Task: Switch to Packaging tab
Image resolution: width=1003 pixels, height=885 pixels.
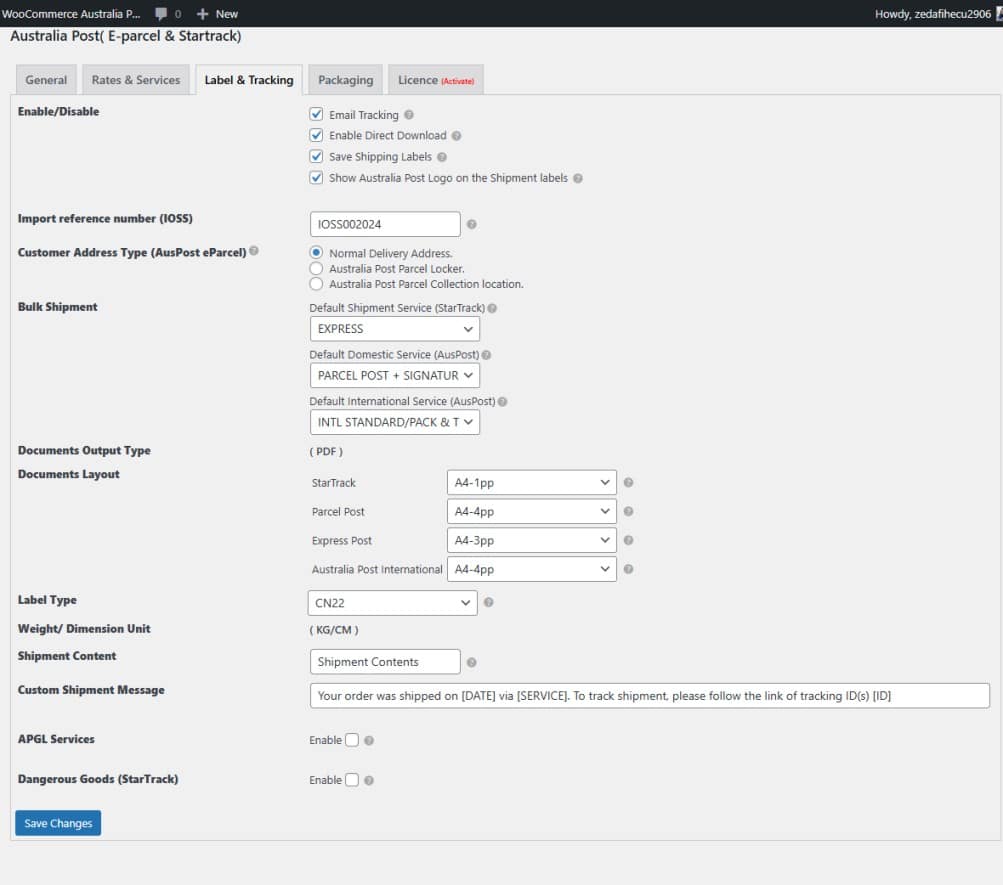Action: pos(345,80)
